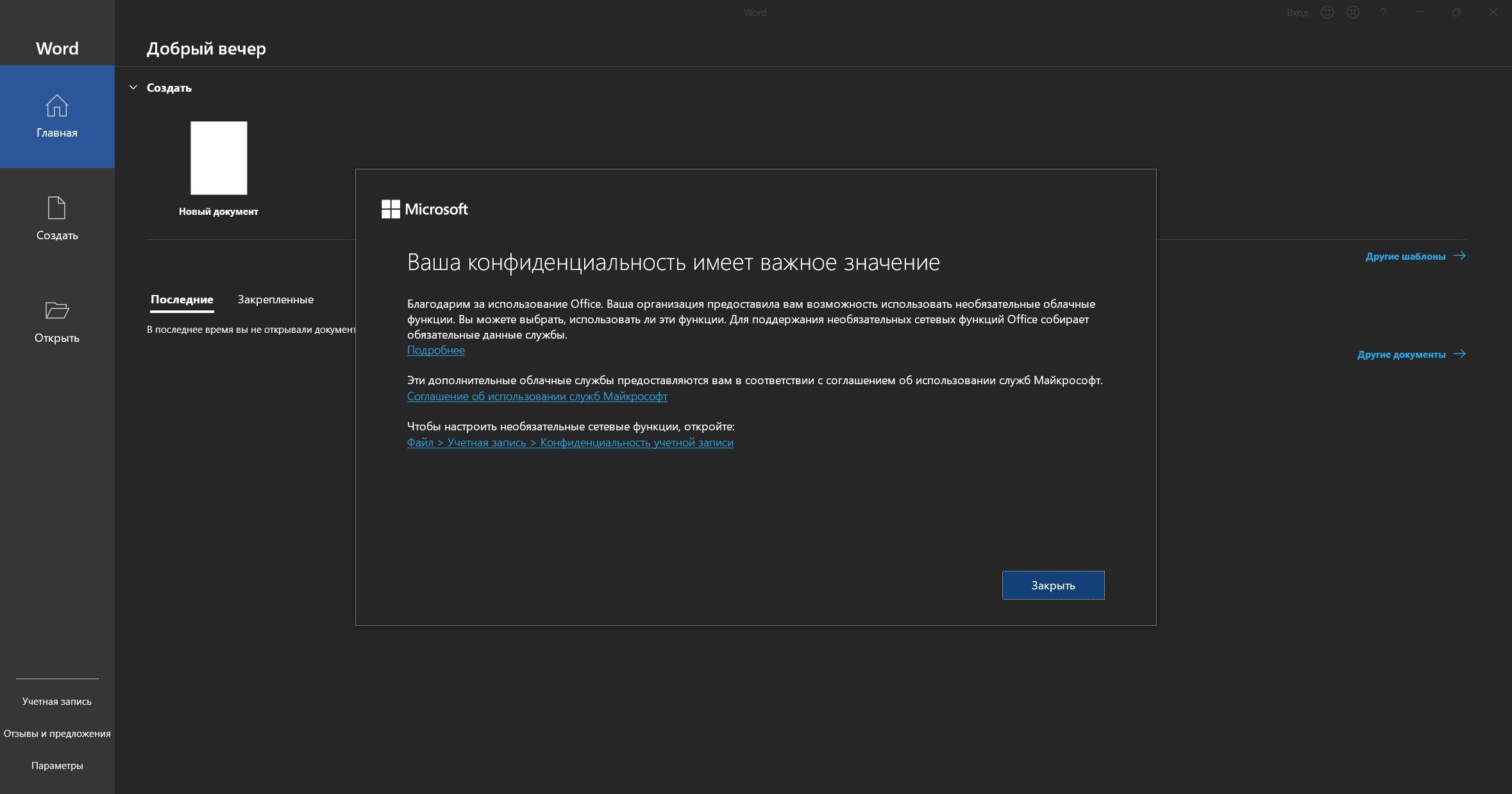
Task: Open Учетная запись in the sidebar
Action: [x=57, y=702]
